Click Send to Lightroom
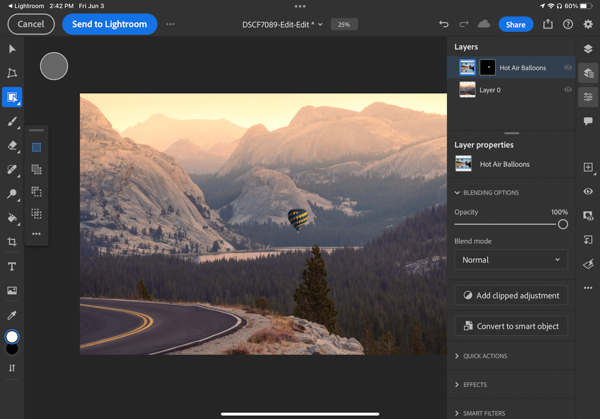The width and height of the screenshot is (600, 419). click(x=109, y=24)
